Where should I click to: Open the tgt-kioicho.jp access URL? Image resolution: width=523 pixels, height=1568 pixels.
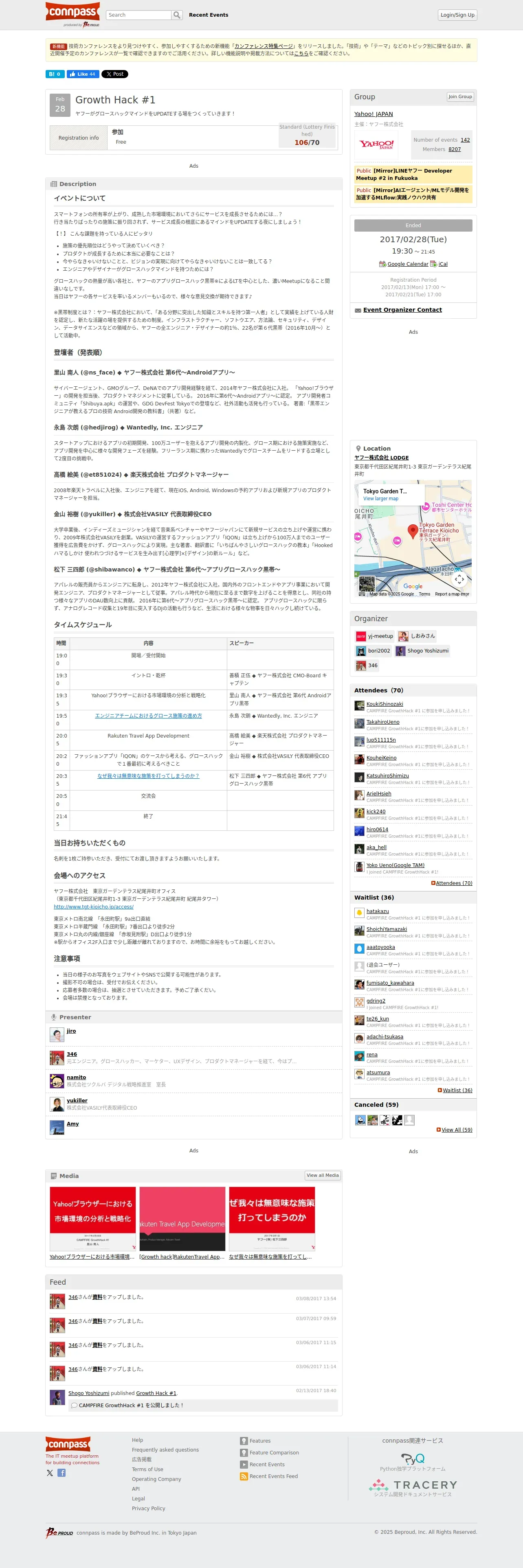coord(93,907)
